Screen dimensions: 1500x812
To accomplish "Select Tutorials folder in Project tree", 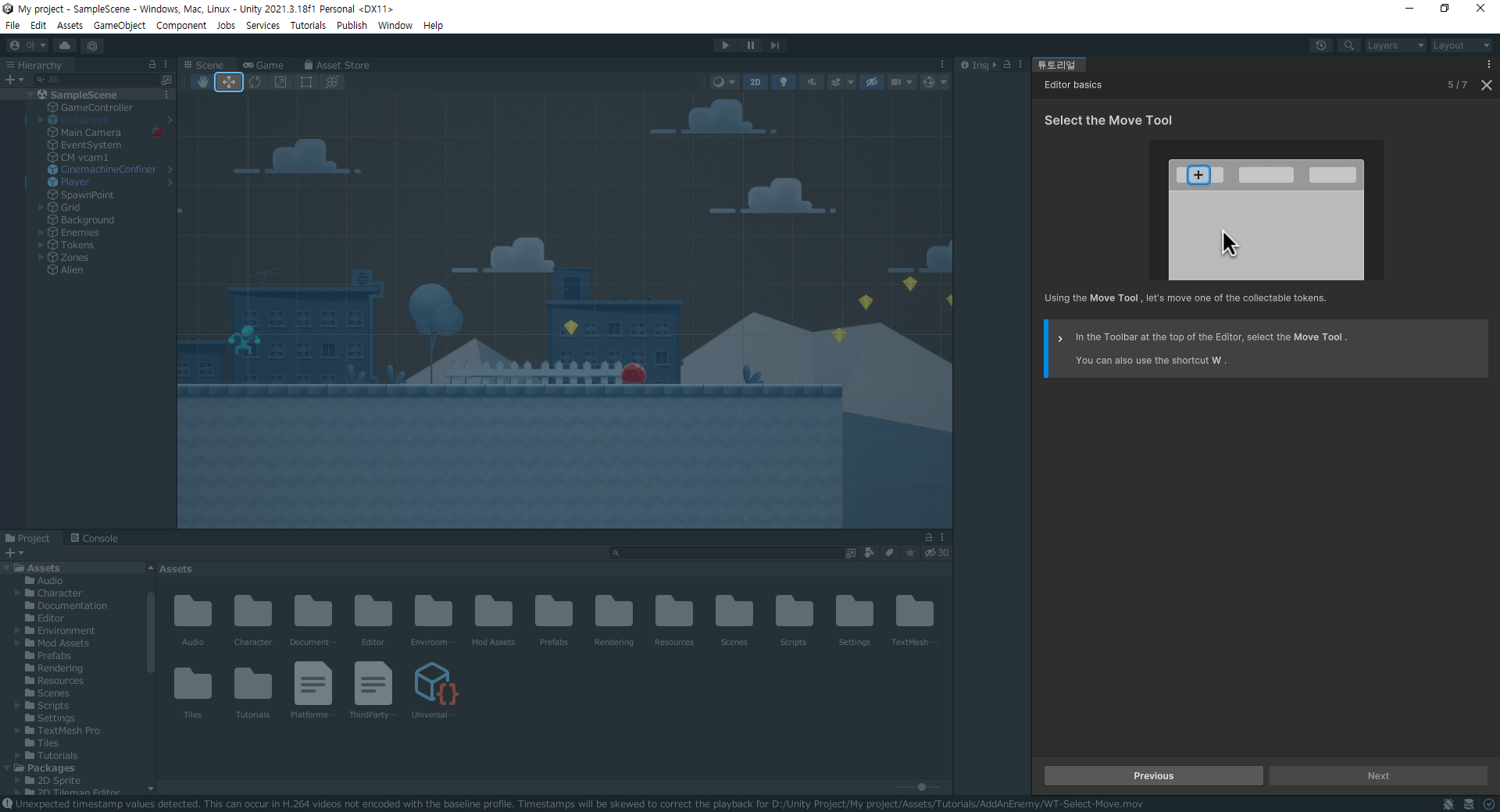I will click(57, 756).
